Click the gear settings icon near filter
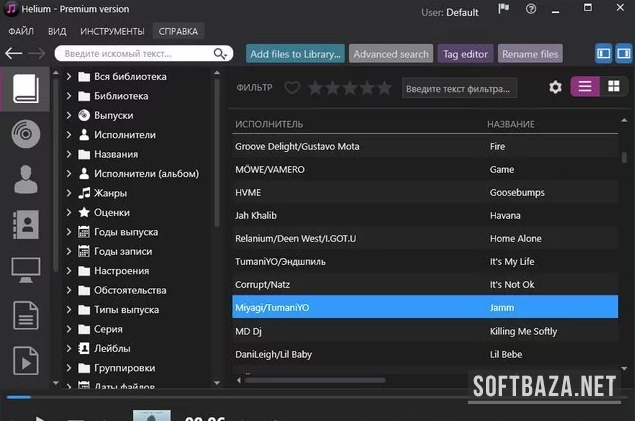The image size is (635, 421). (x=555, y=88)
